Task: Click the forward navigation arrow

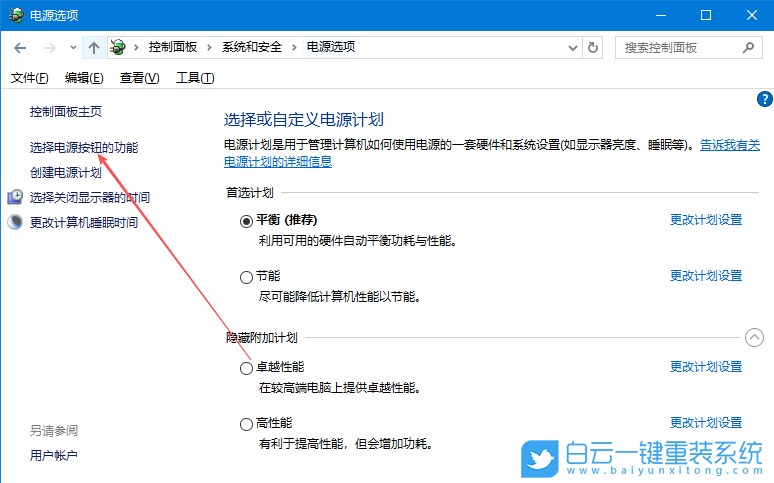Action: click(x=49, y=48)
